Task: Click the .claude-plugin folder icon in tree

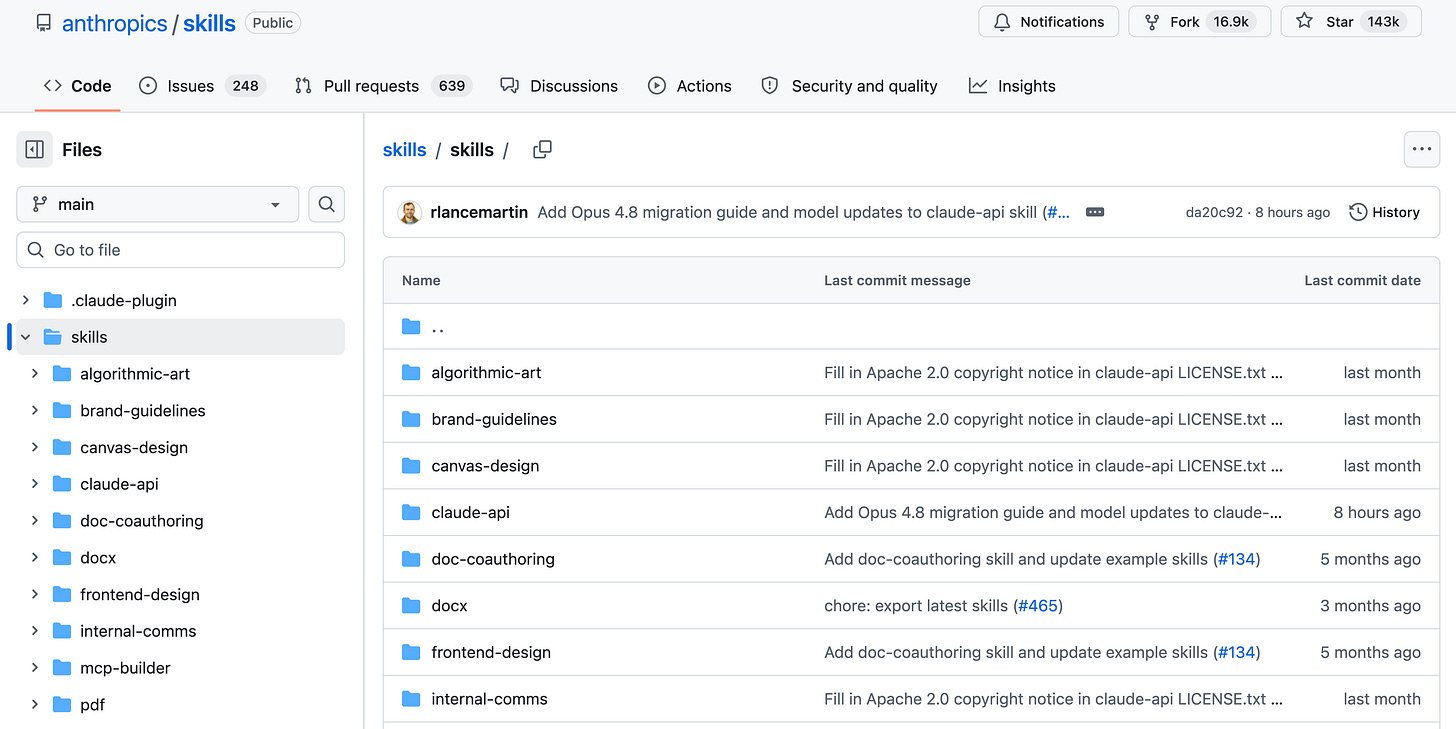Action: (x=53, y=300)
